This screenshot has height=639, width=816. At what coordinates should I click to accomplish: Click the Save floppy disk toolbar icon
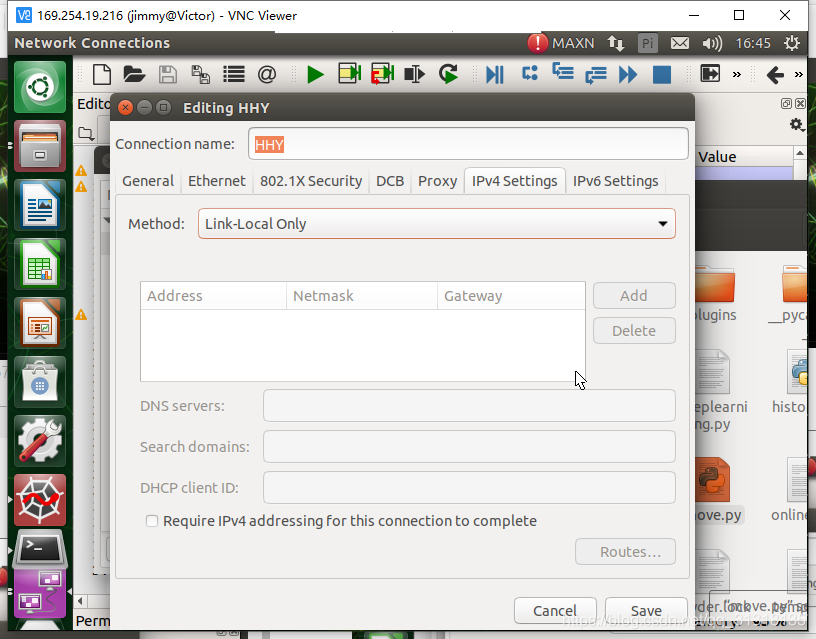click(x=168, y=74)
